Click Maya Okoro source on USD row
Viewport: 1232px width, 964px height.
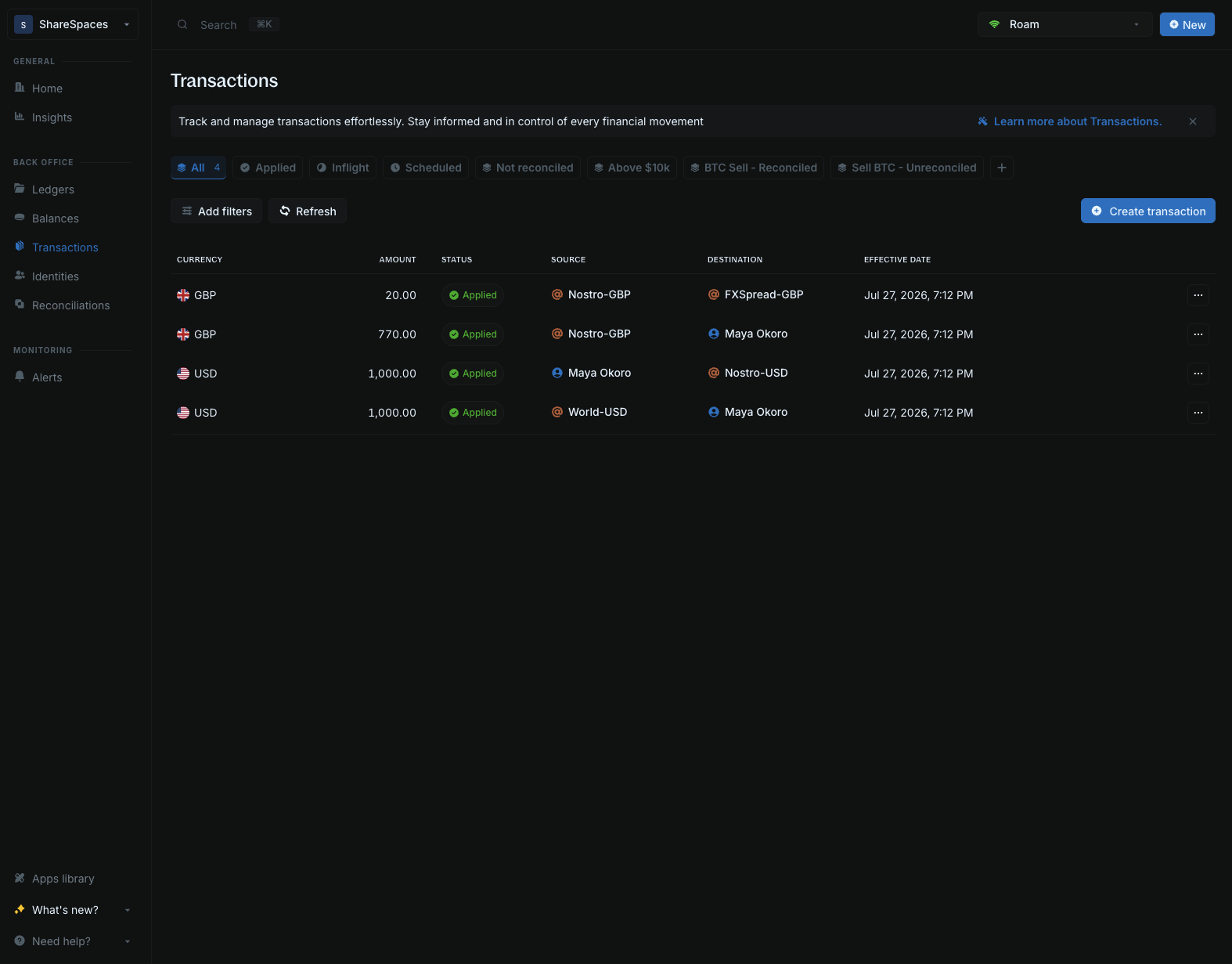point(591,373)
